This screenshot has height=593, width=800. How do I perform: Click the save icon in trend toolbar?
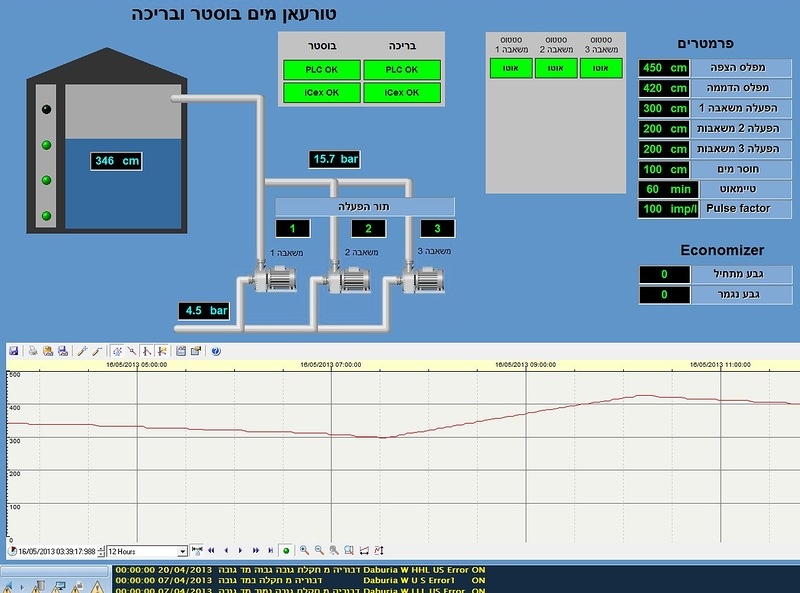click(14, 351)
